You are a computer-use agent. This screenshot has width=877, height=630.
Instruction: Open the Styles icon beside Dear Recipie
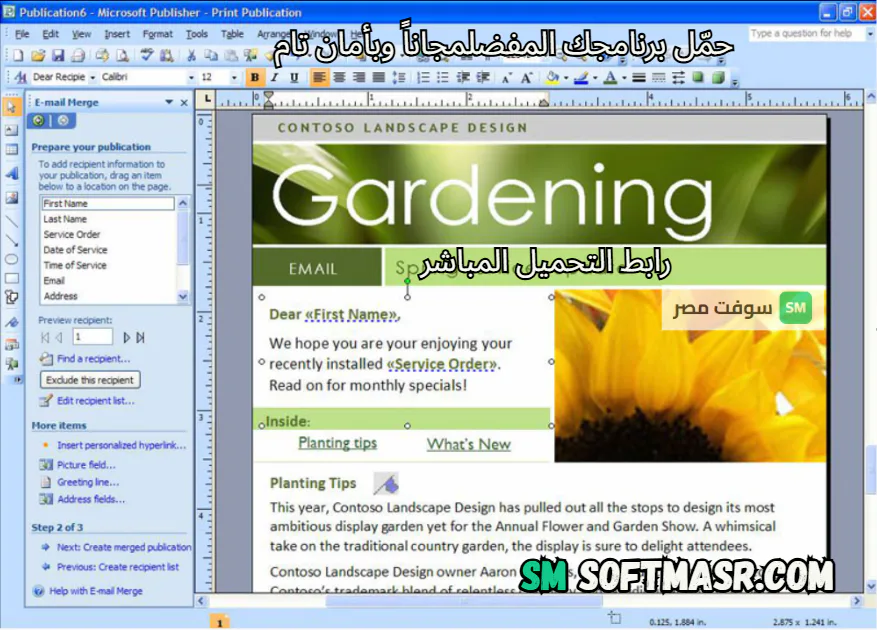pyautogui.click(x=21, y=77)
